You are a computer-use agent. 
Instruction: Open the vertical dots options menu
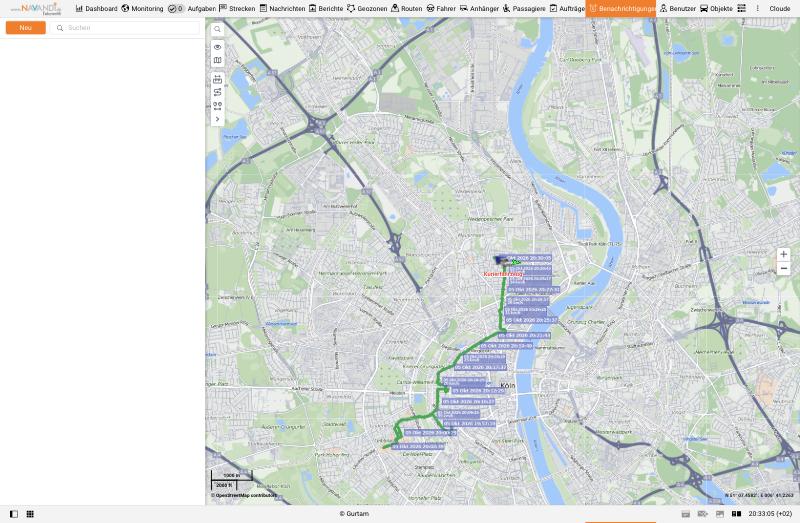(757, 9)
